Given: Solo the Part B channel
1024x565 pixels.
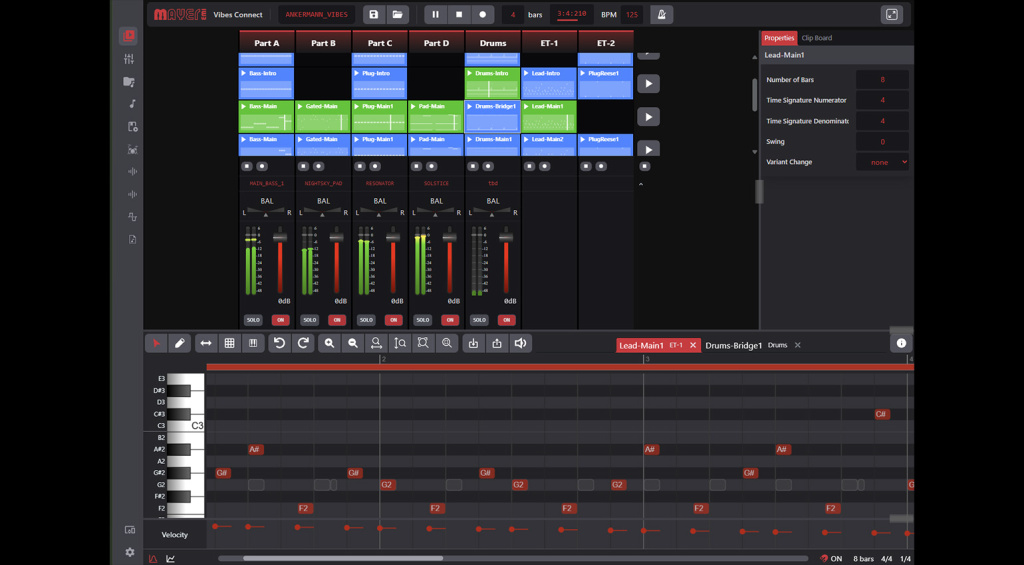Looking at the screenshot, I should pyautogui.click(x=310, y=320).
